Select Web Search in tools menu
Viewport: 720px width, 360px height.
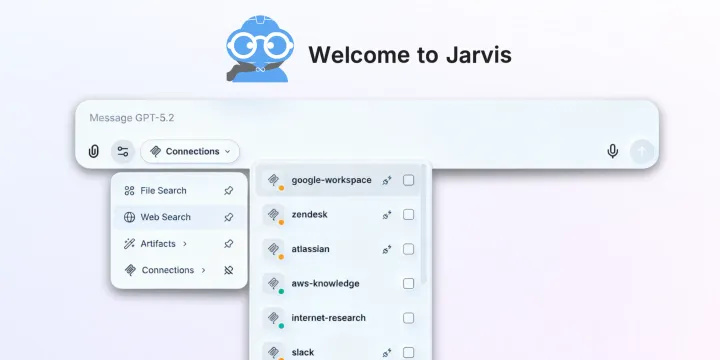(x=179, y=217)
